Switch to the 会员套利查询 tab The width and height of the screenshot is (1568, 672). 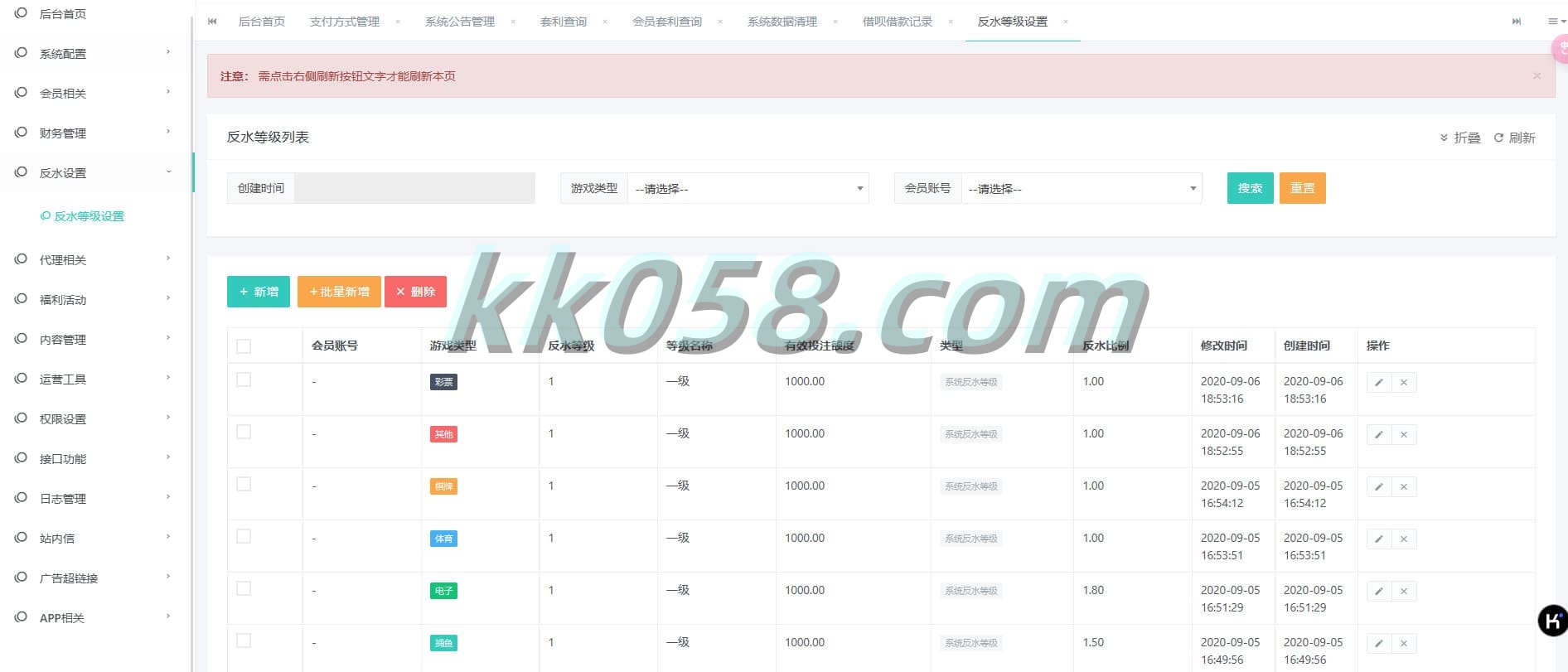[x=667, y=22]
